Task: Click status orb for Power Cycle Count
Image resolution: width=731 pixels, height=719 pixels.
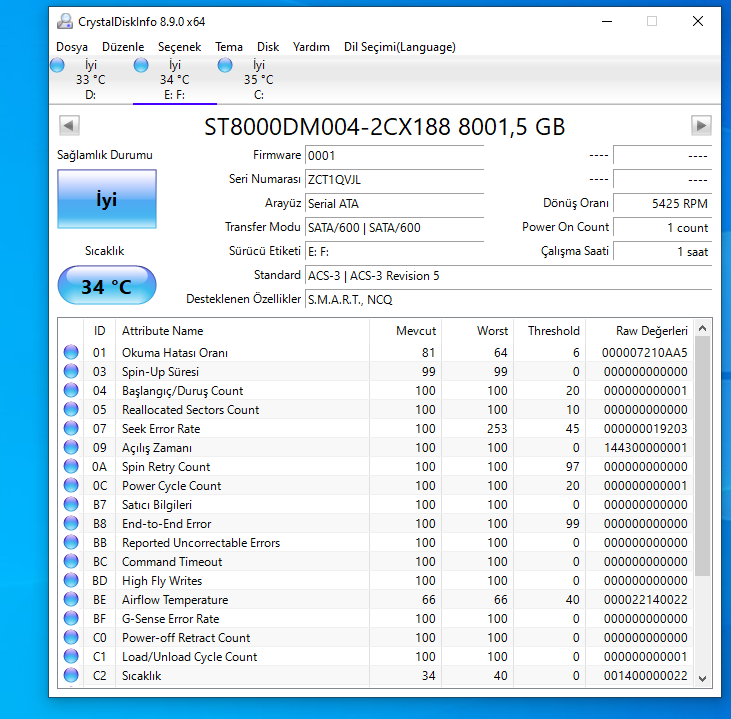Action: [71, 485]
